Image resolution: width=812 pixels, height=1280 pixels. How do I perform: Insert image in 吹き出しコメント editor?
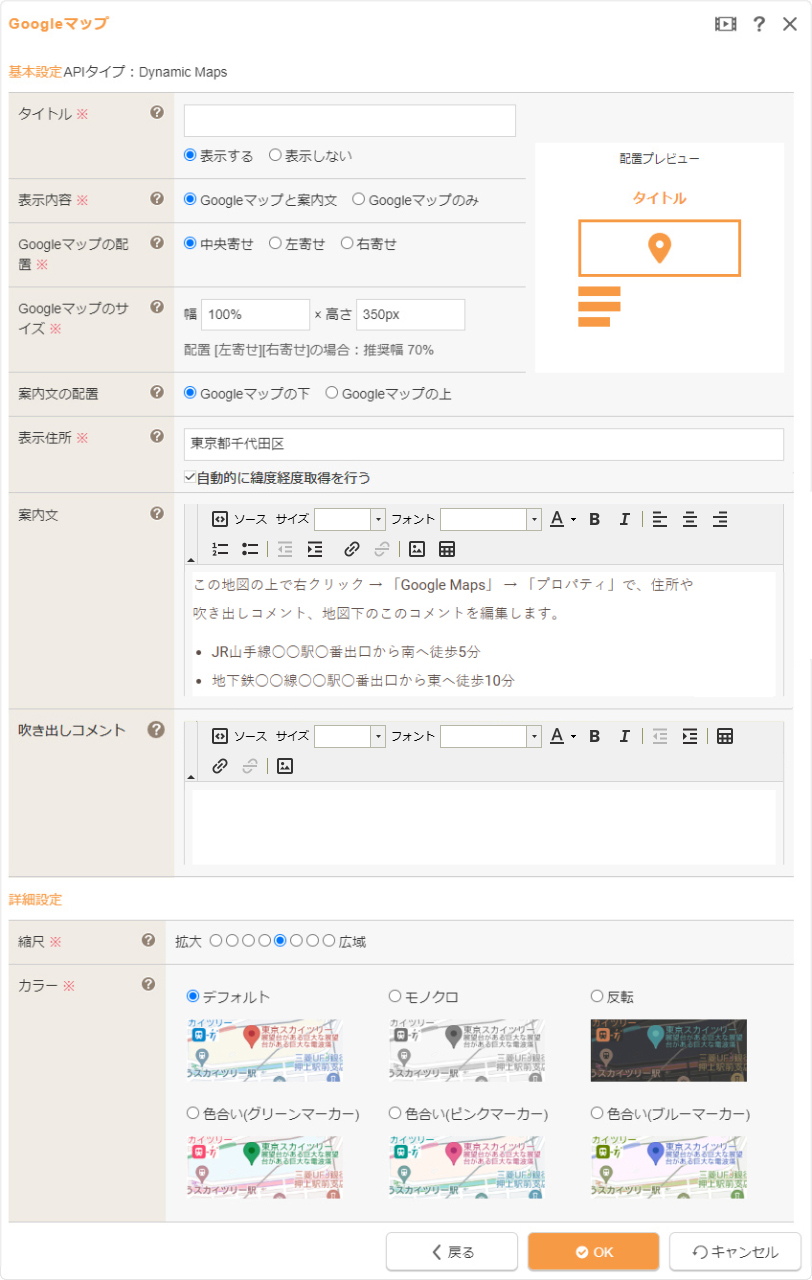(x=285, y=766)
